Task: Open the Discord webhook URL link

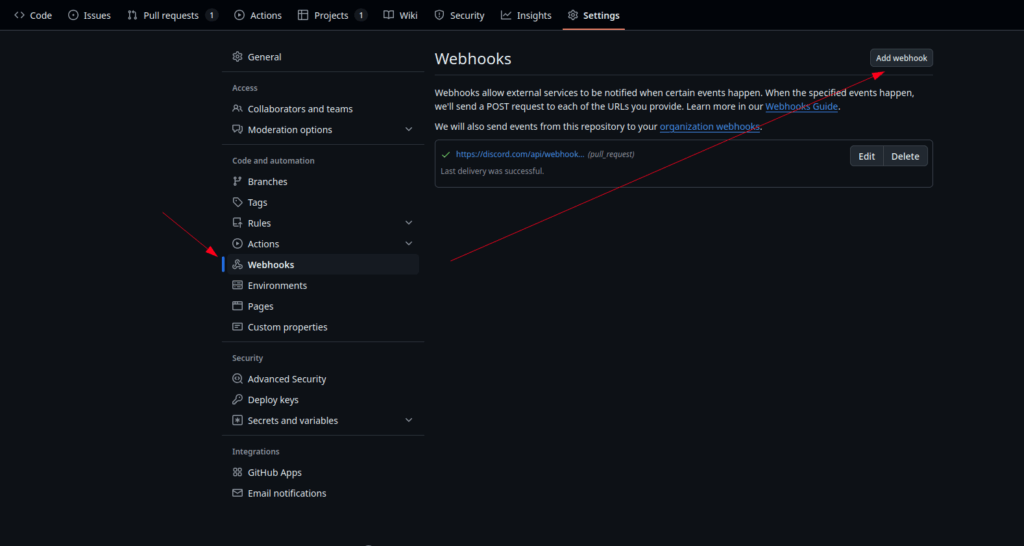Action: [x=520, y=154]
